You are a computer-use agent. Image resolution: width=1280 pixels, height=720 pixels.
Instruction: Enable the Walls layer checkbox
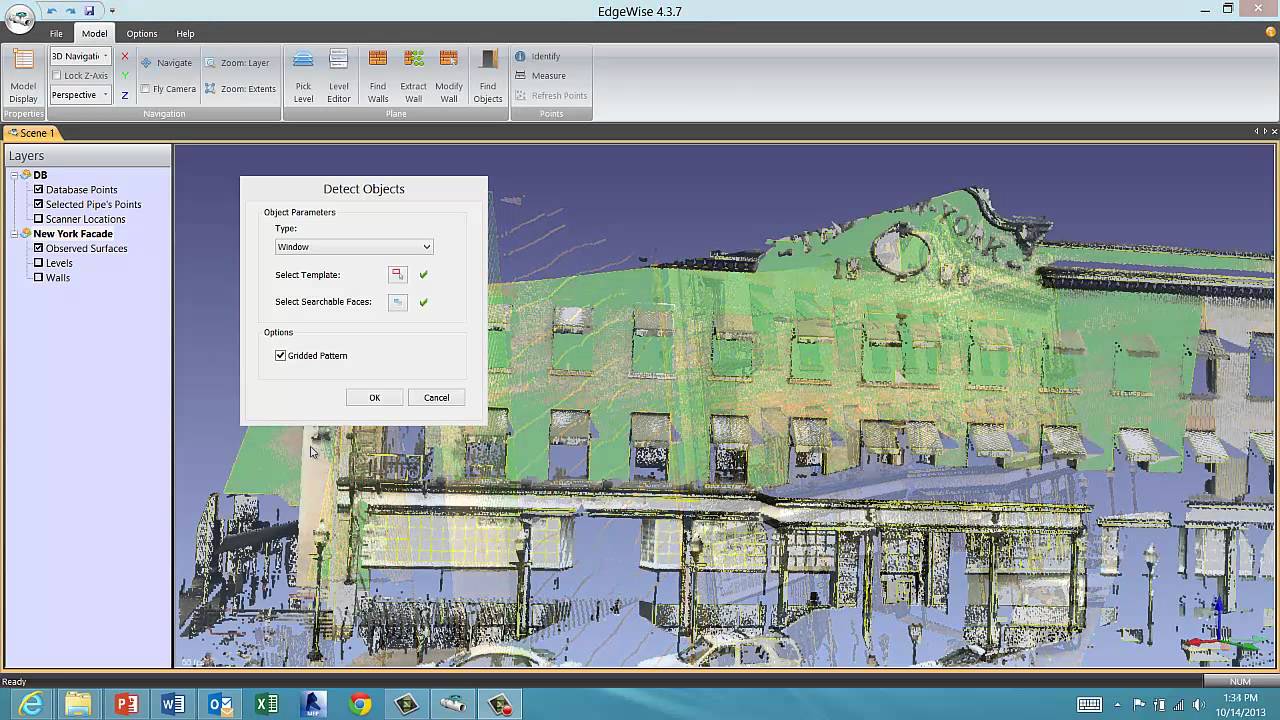[39, 277]
